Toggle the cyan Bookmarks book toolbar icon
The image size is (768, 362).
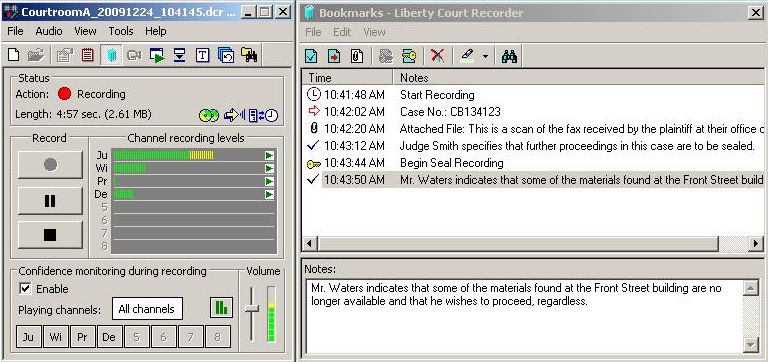point(112,55)
